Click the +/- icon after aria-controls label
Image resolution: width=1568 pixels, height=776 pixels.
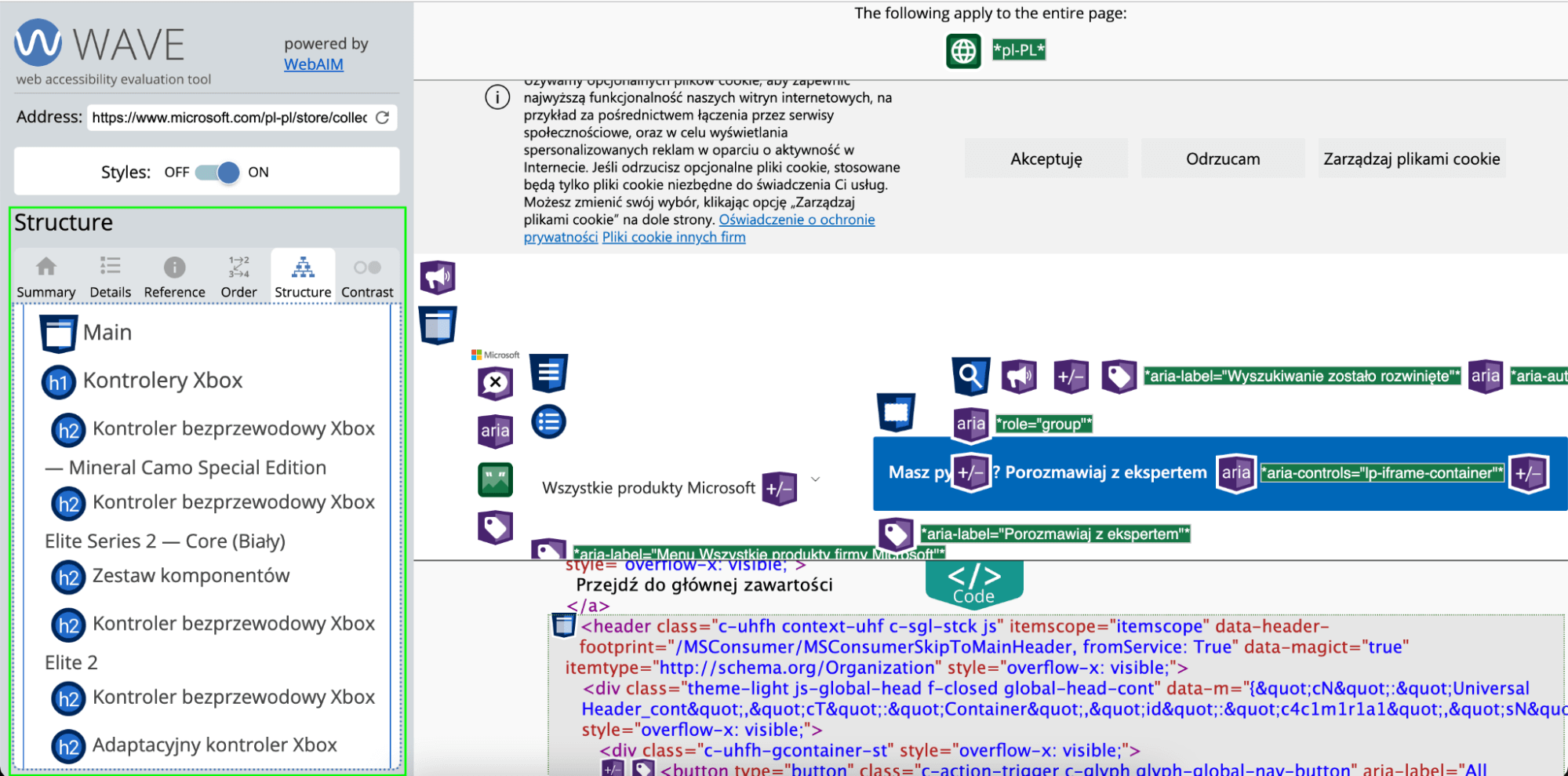pyautogui.click(x=1530, y=473)
